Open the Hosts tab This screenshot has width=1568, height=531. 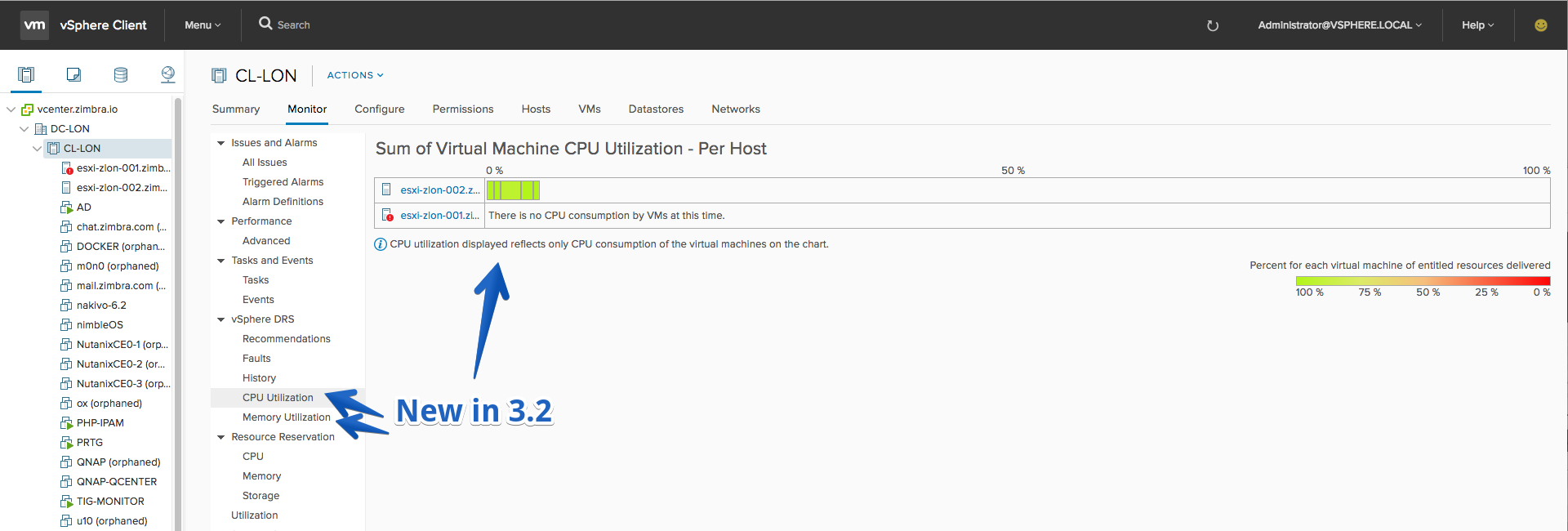tap(536, 109)
